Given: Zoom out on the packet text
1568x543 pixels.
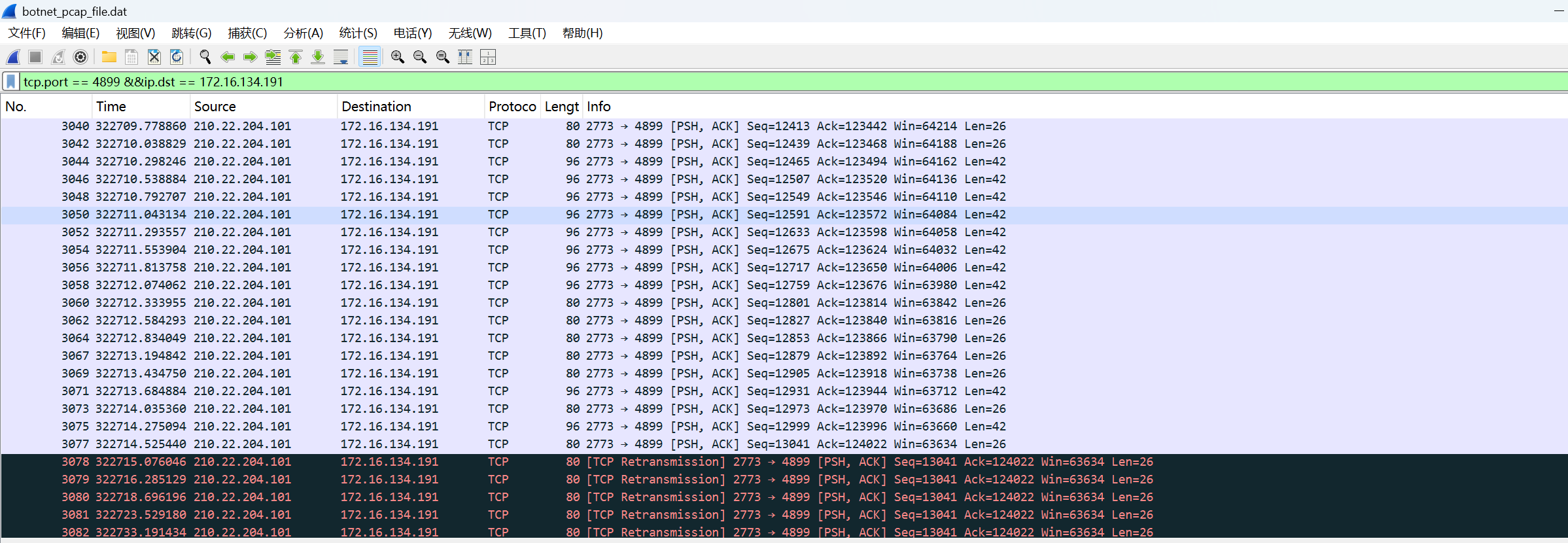Looking at the screenshot, I should click(x=420, y=57).
